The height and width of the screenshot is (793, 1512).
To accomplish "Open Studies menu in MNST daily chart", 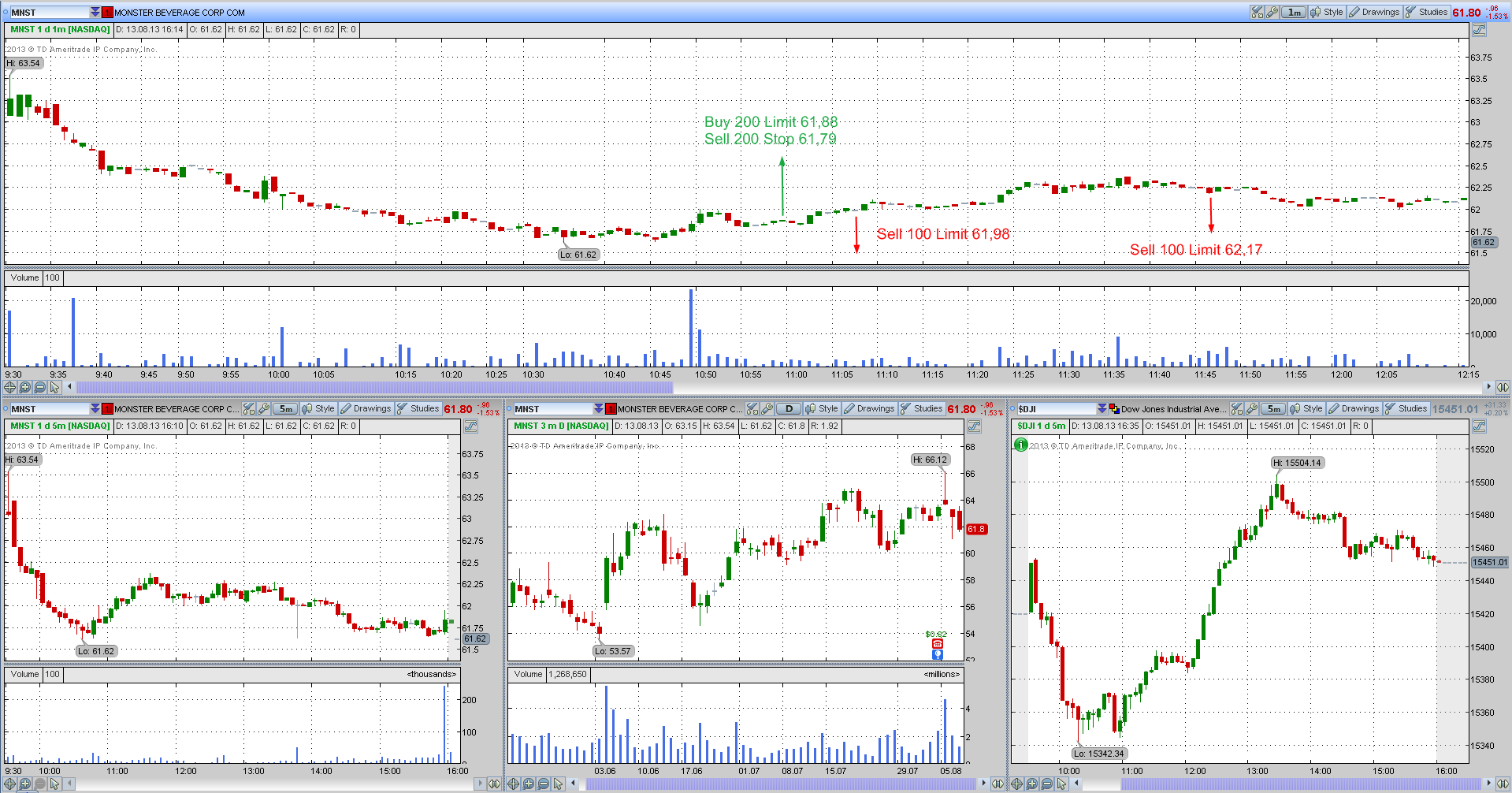I will pyautogui.click(x=922, y=409).
